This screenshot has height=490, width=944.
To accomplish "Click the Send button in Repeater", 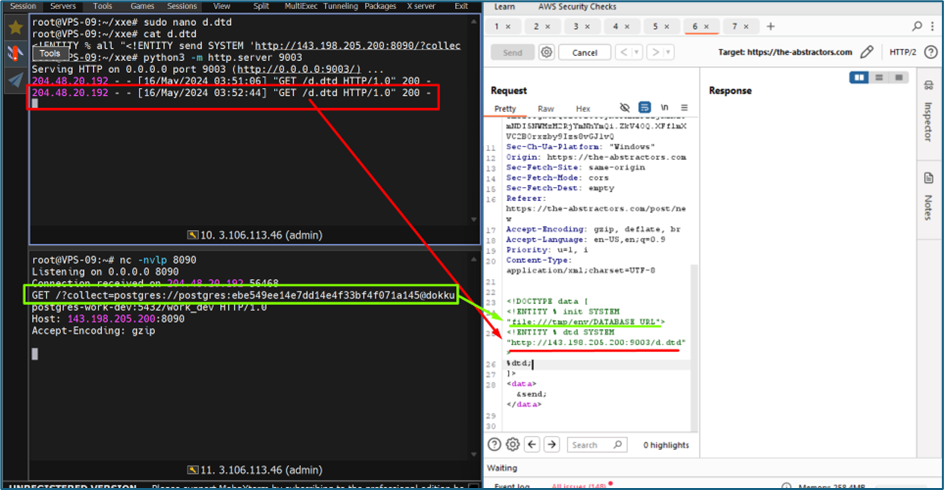I will 512,52.
